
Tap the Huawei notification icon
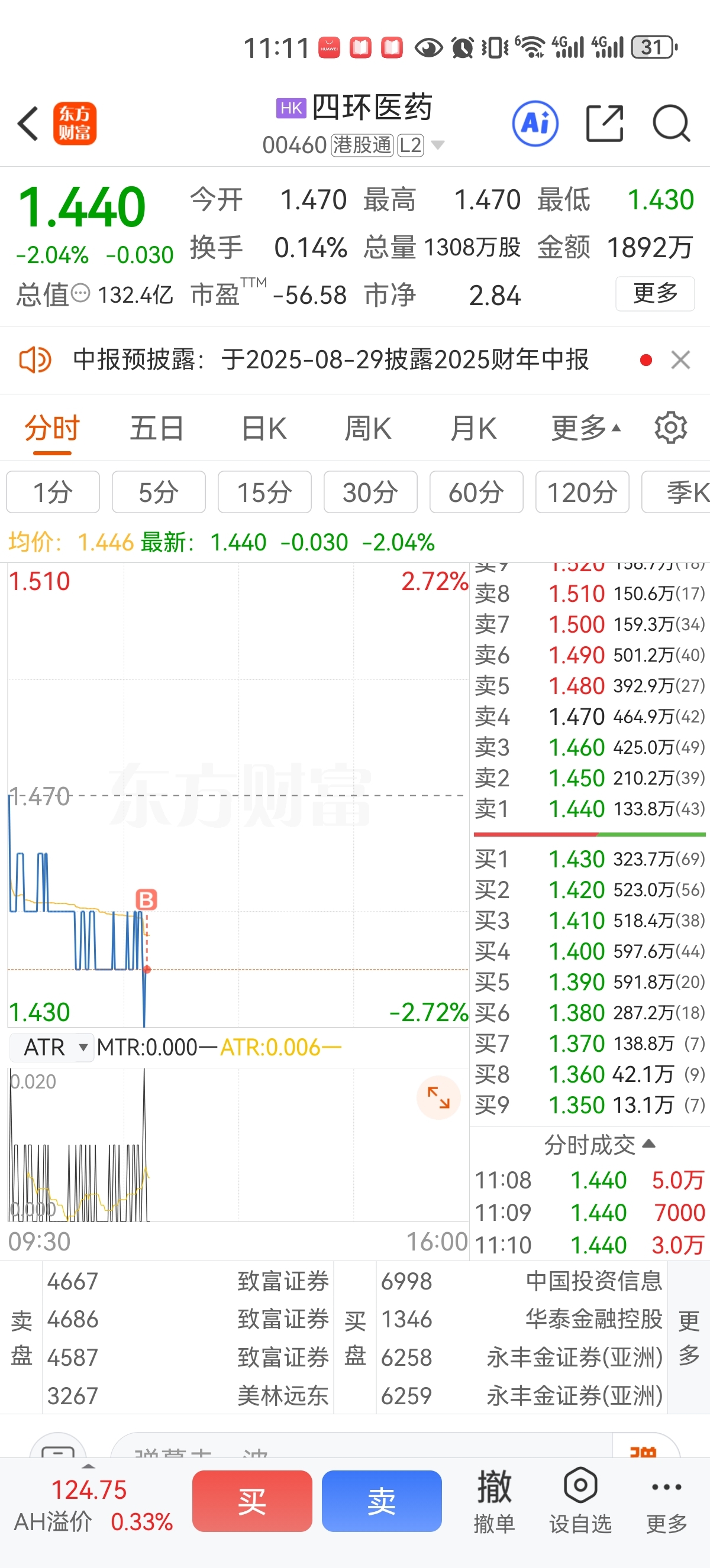point(330,47)
